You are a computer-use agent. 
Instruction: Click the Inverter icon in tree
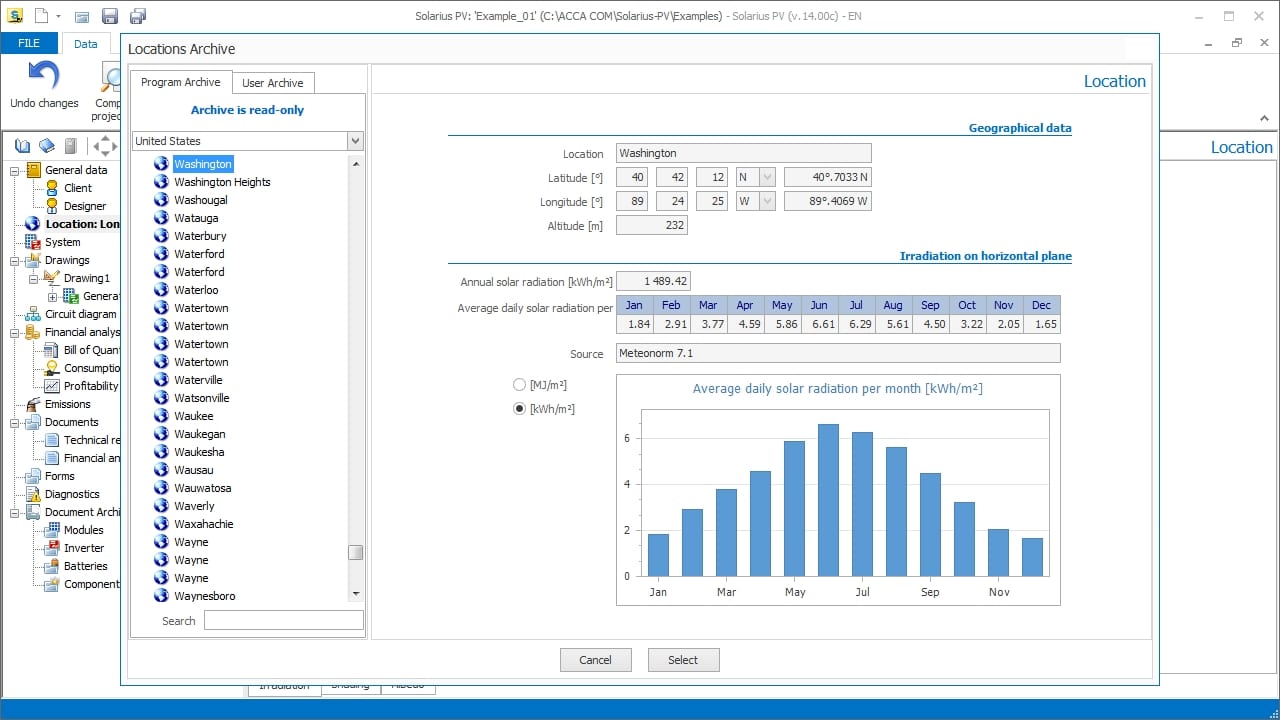pos(52,548)
